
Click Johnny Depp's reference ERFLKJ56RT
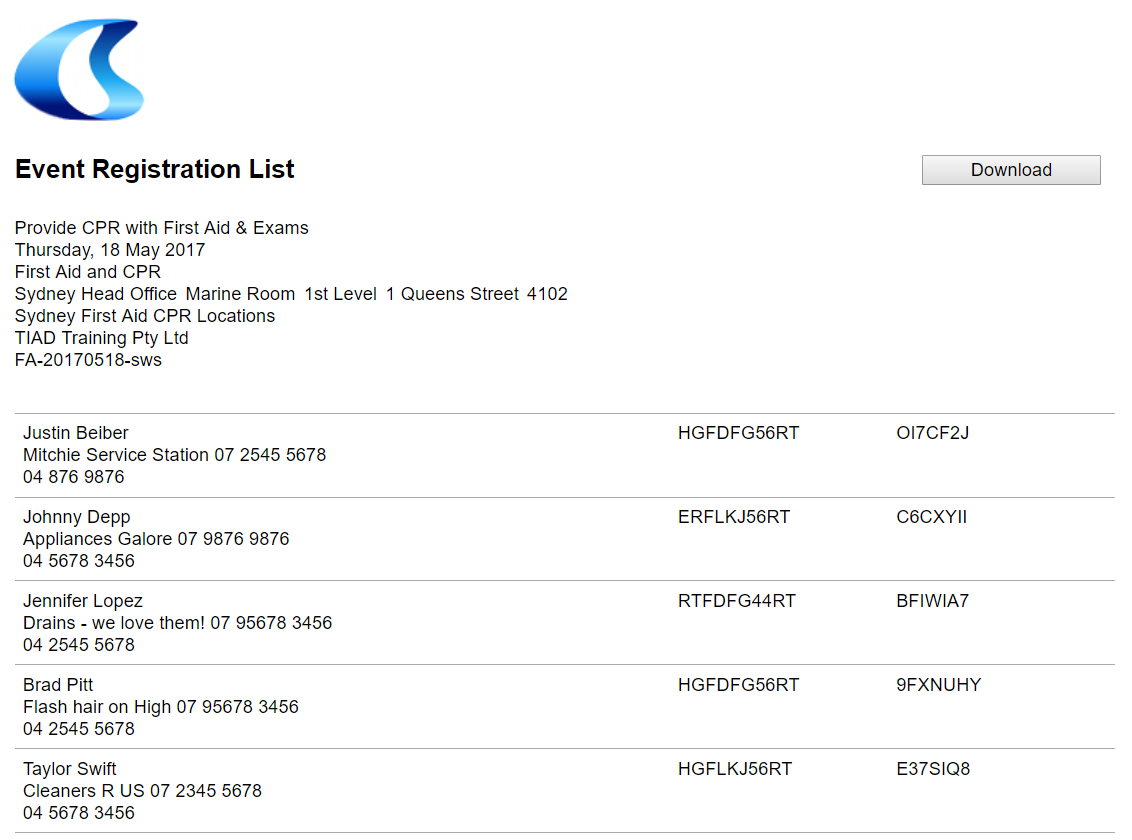click(733, 517)
